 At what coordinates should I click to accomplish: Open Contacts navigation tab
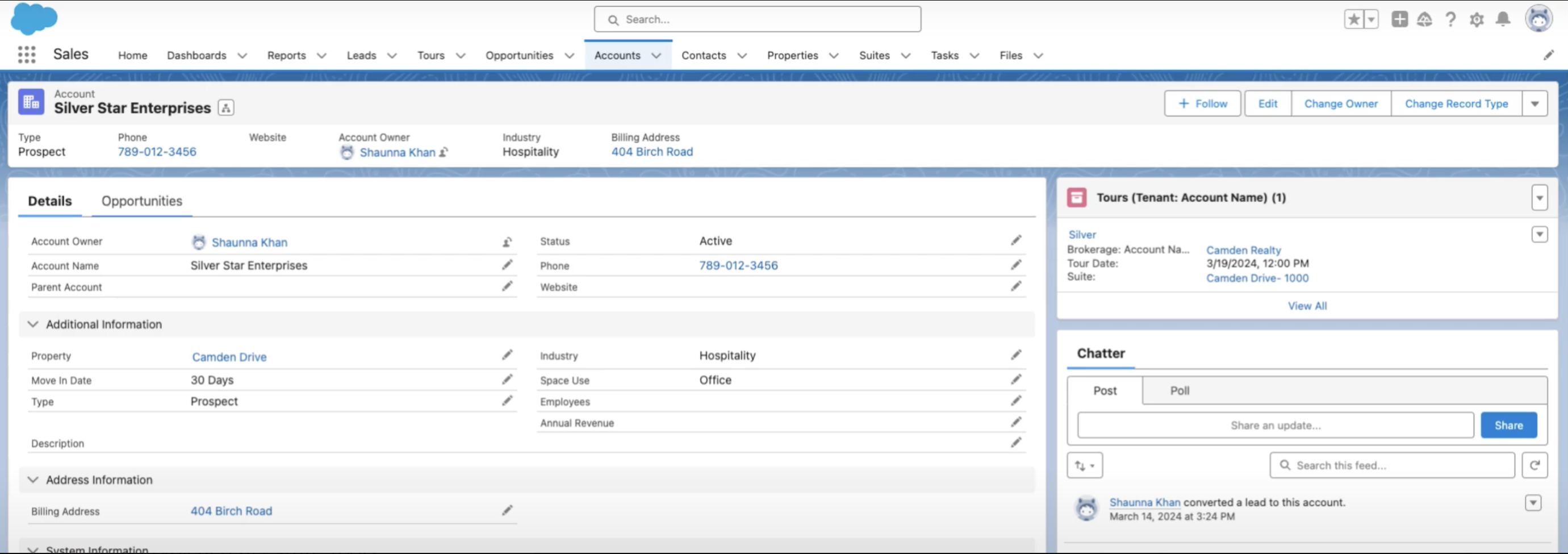pyautogui.click(x=704, y=56)
